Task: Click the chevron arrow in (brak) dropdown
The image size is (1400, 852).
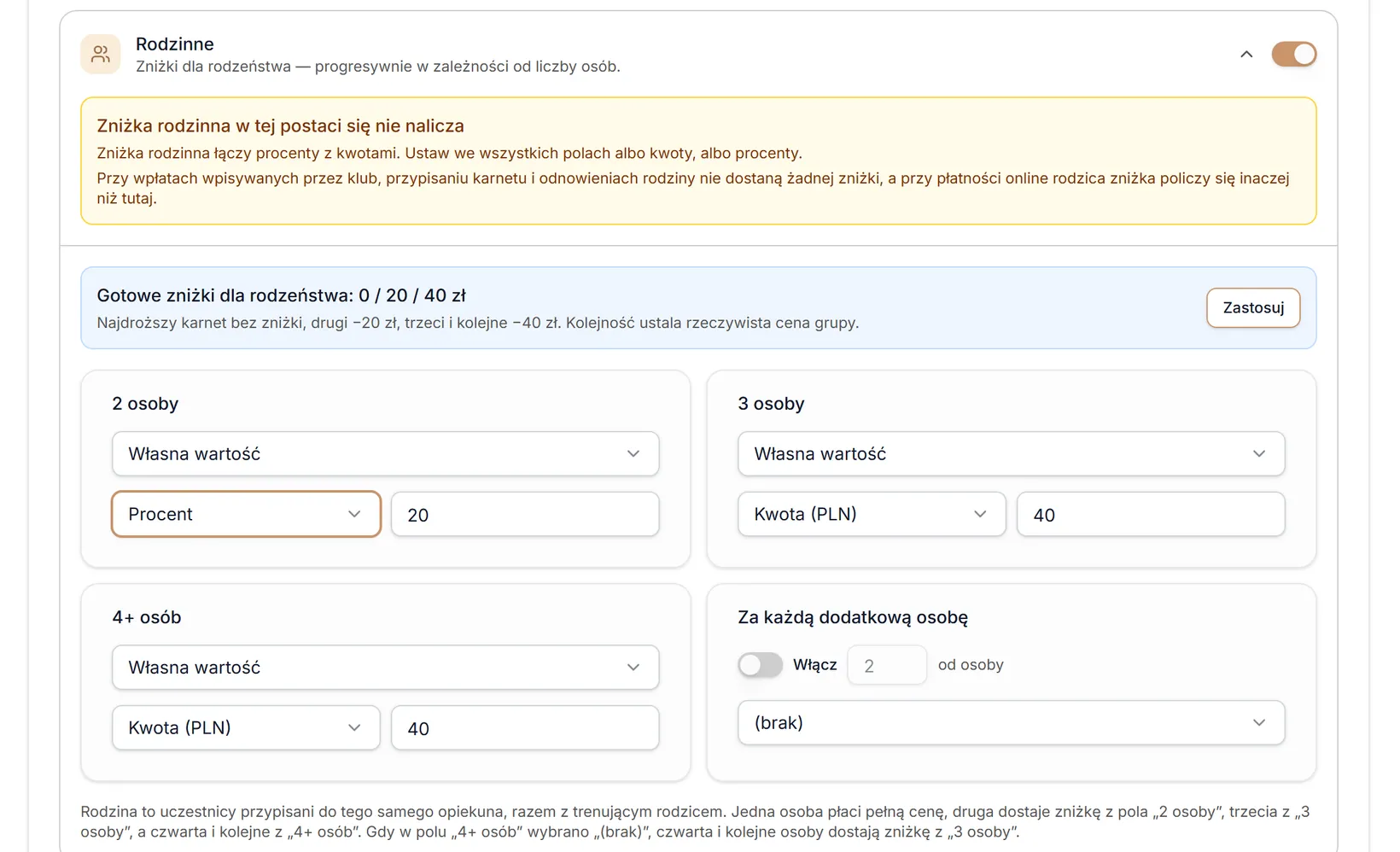Action: point(1259,722)
